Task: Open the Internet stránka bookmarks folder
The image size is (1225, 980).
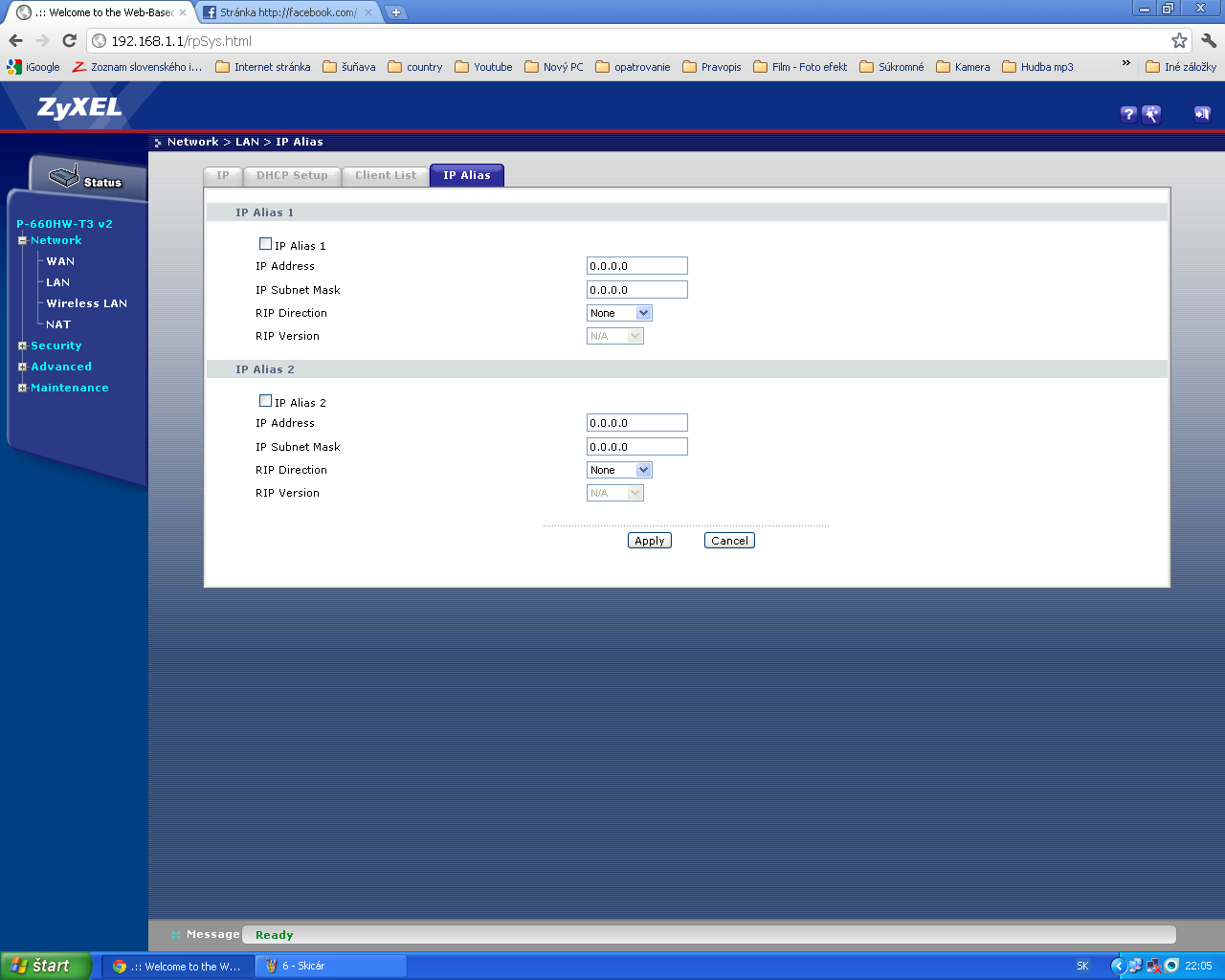Action: [263, 67]
